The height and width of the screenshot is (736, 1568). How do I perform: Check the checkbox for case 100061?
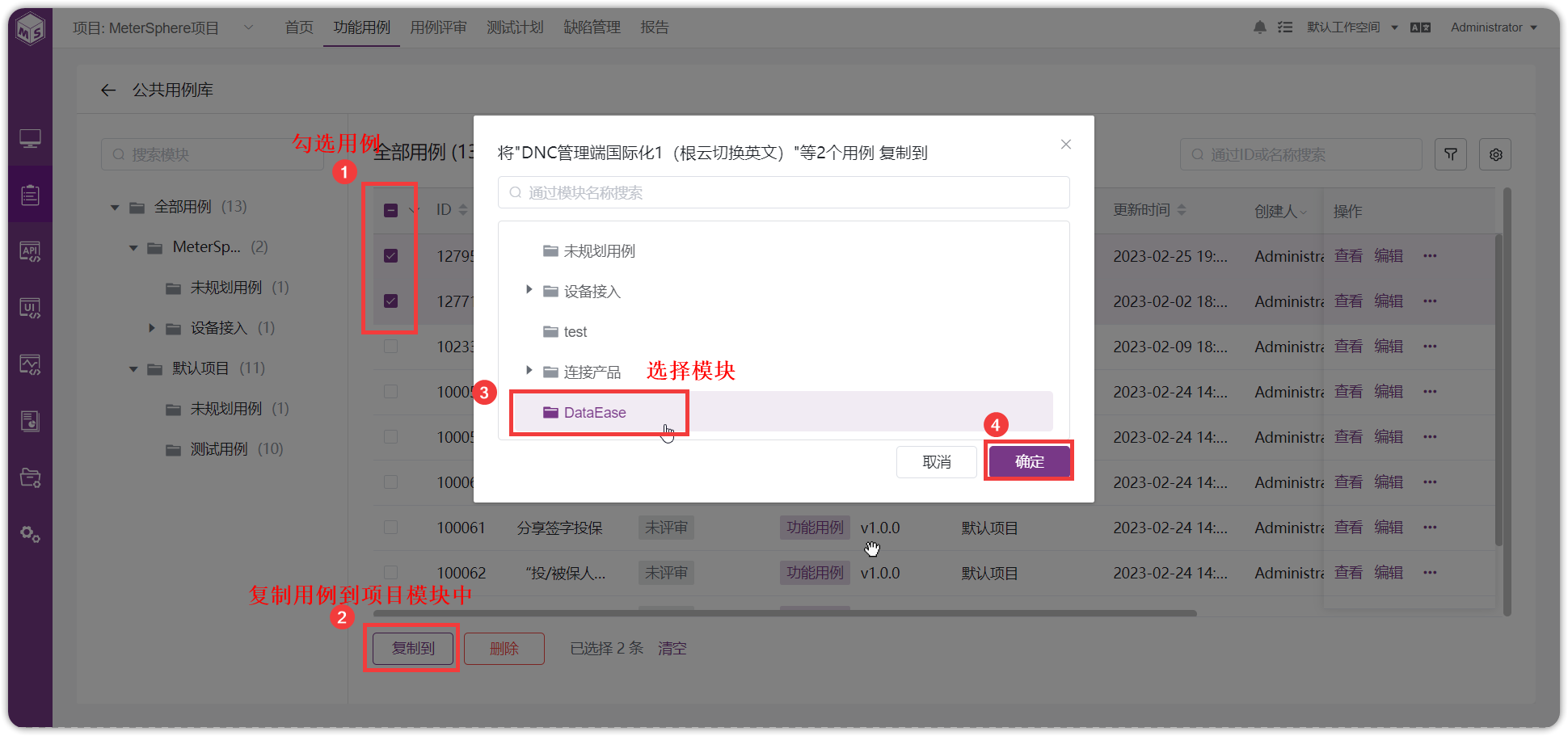pyautogui.click(x=390, y=527)
